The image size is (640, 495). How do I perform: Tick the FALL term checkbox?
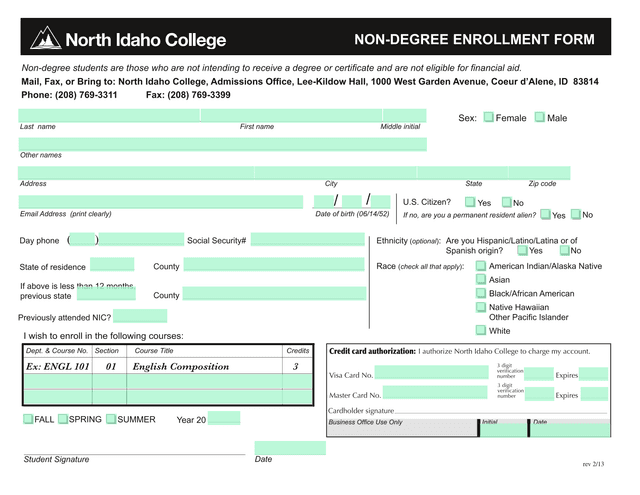point(28,419)
